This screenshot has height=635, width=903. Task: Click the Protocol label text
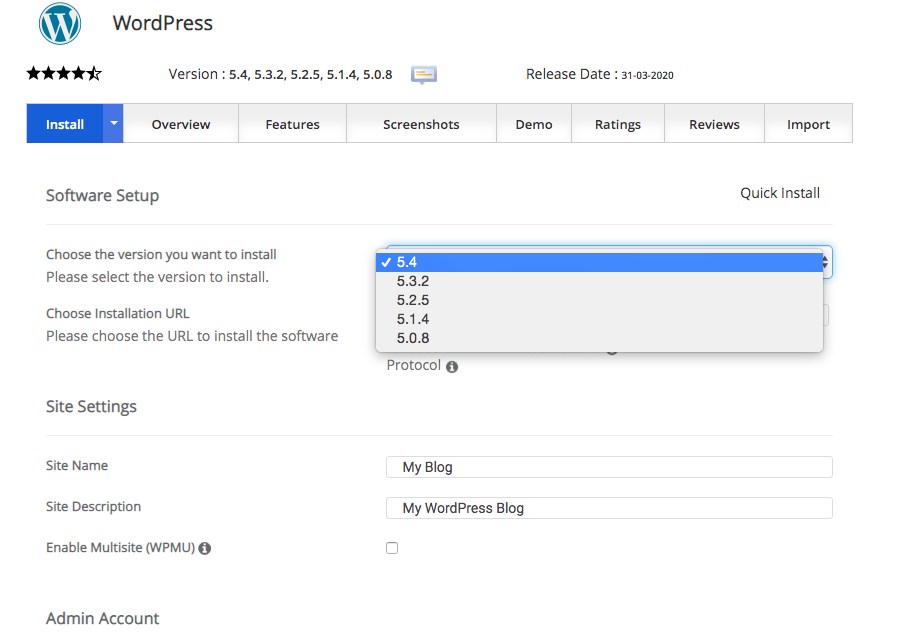[413, 366]
